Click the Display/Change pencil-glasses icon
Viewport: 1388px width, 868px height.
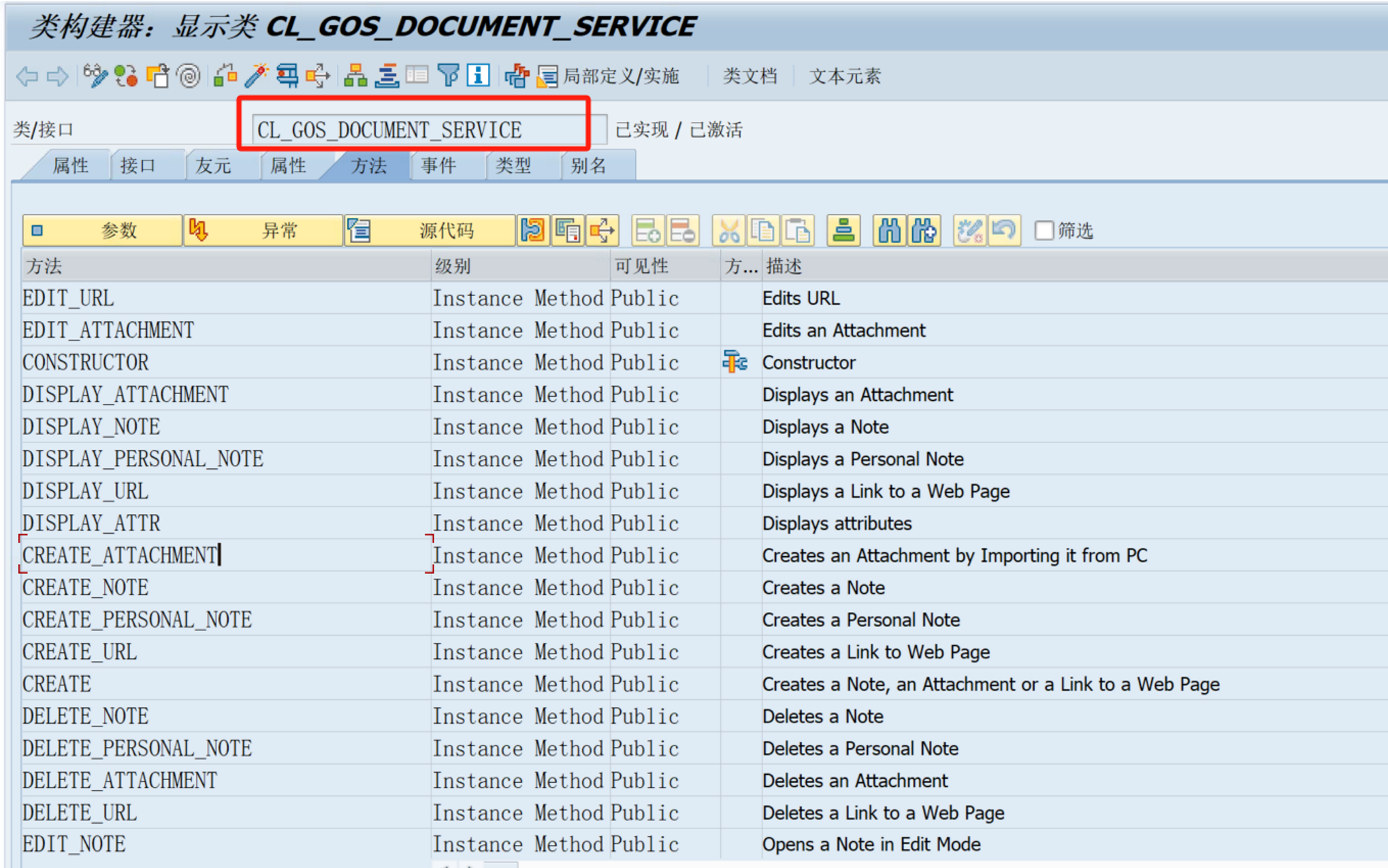click(95, 76)
